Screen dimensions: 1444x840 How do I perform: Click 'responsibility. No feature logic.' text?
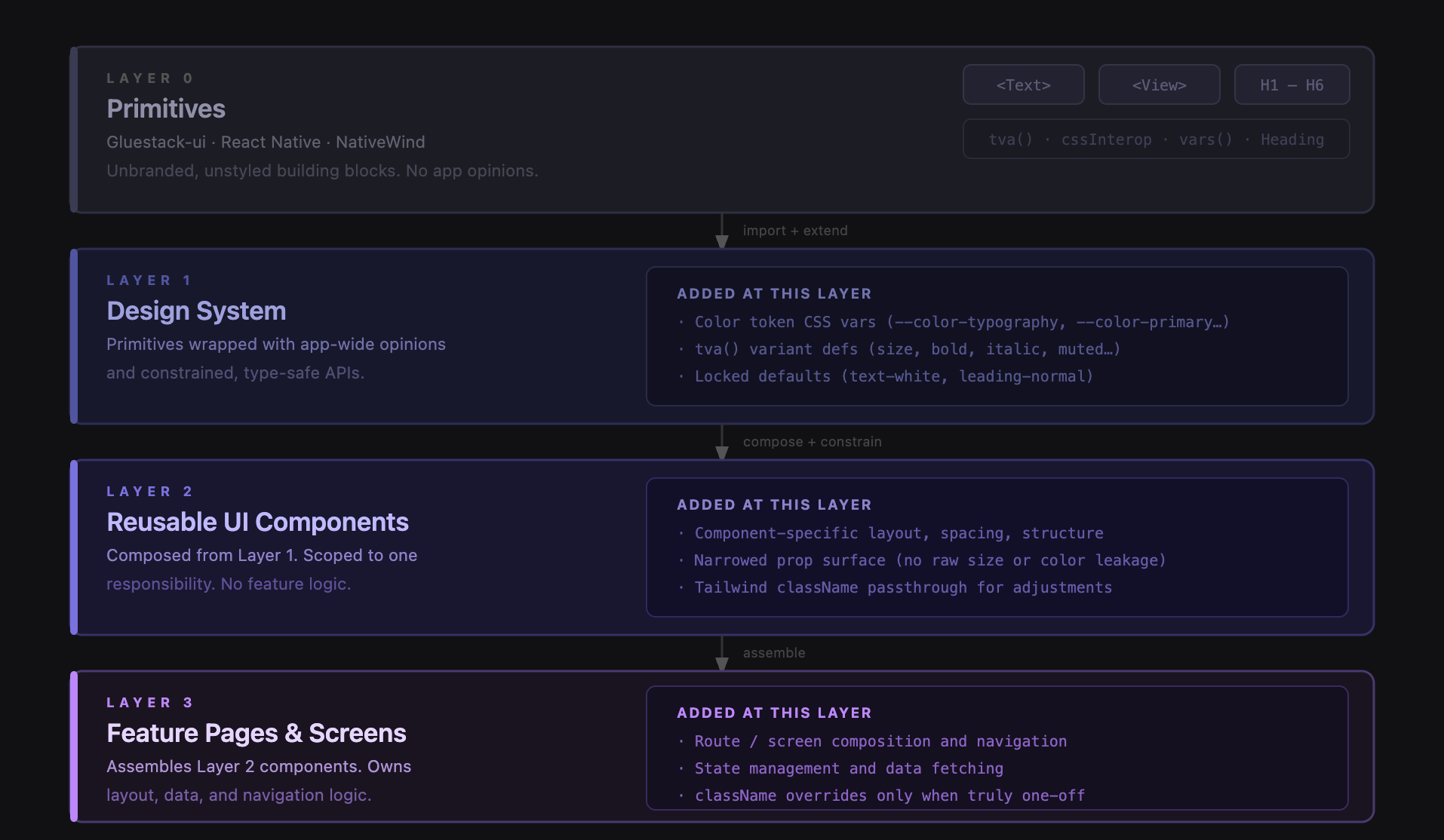229,584
